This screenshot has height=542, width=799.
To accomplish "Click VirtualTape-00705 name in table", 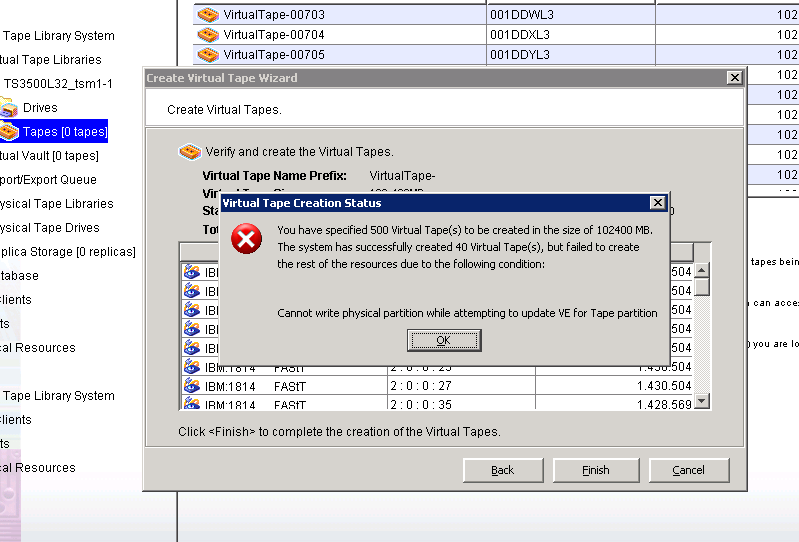I will [274, 55].
